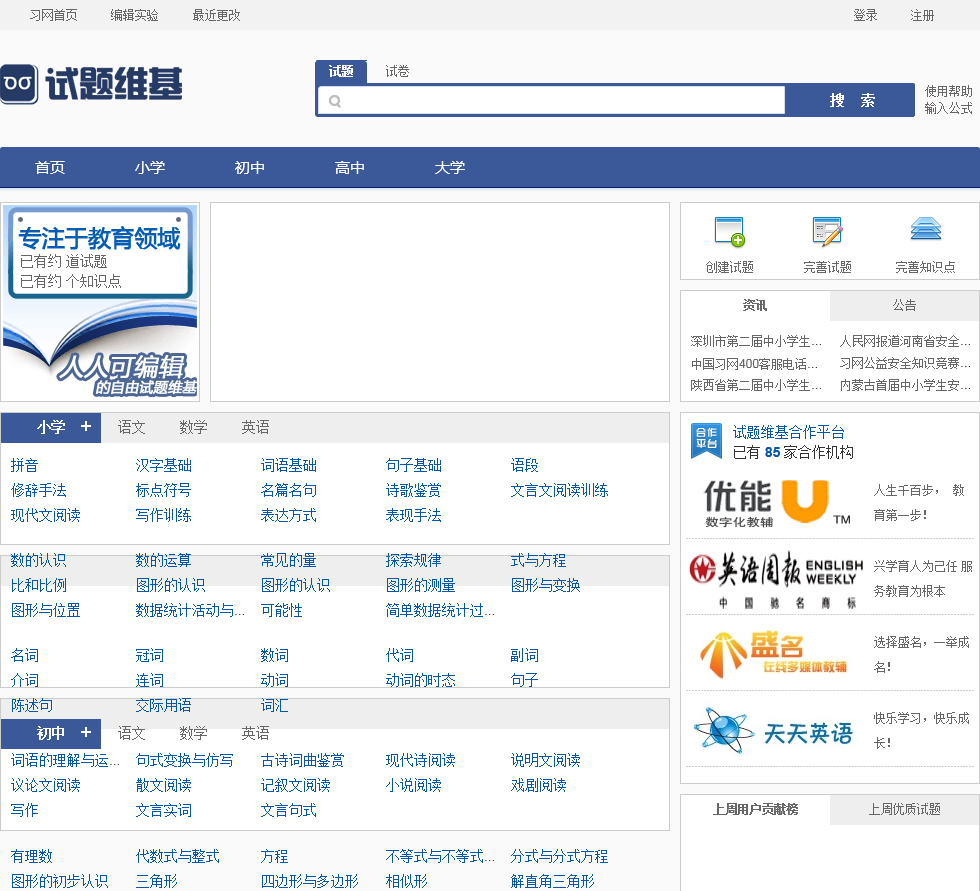
Task: Select the 公告 tab
Action: (904, 306)
